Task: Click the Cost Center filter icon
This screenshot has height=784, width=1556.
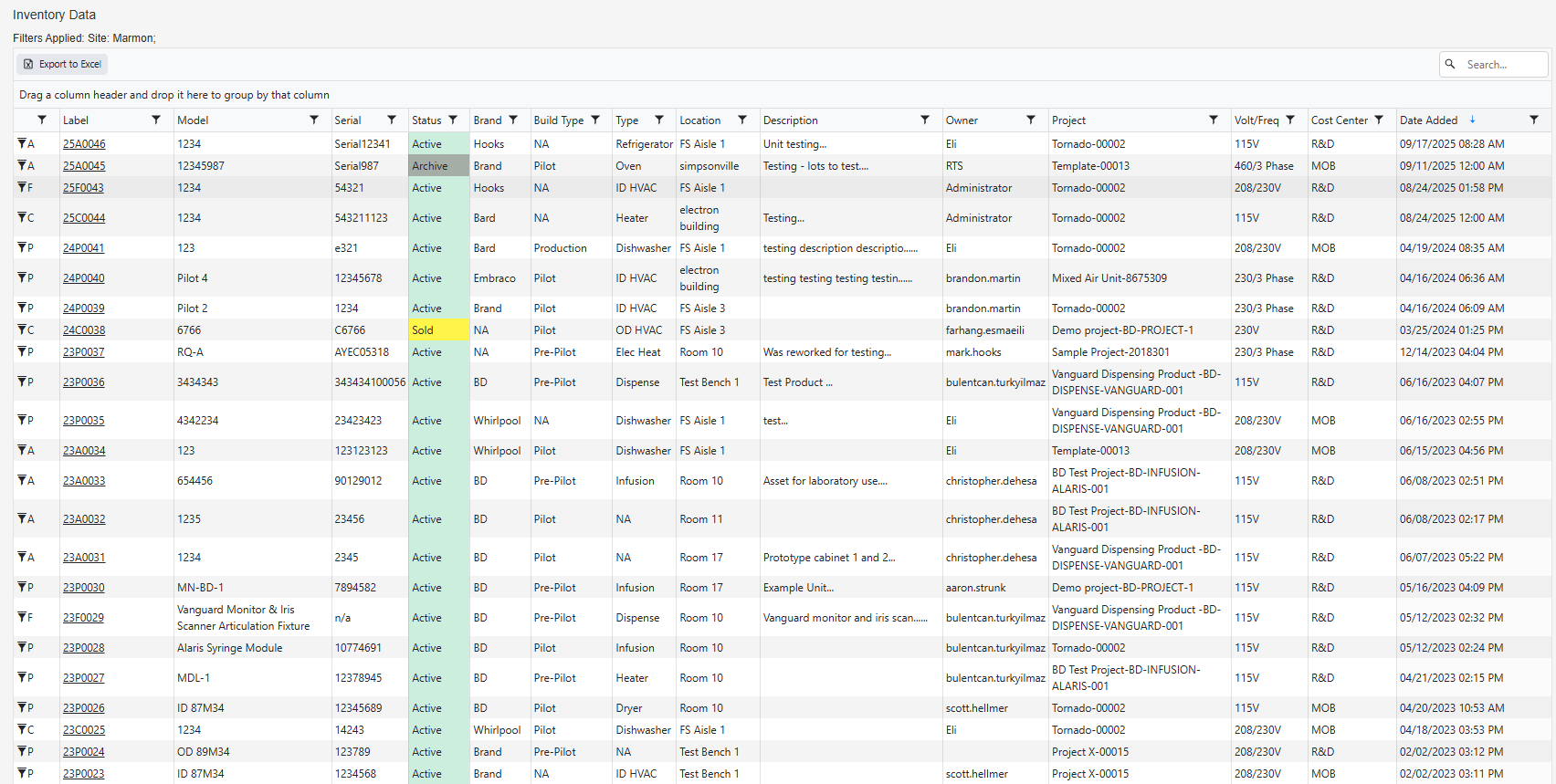Action: (x=1379, y=120)
